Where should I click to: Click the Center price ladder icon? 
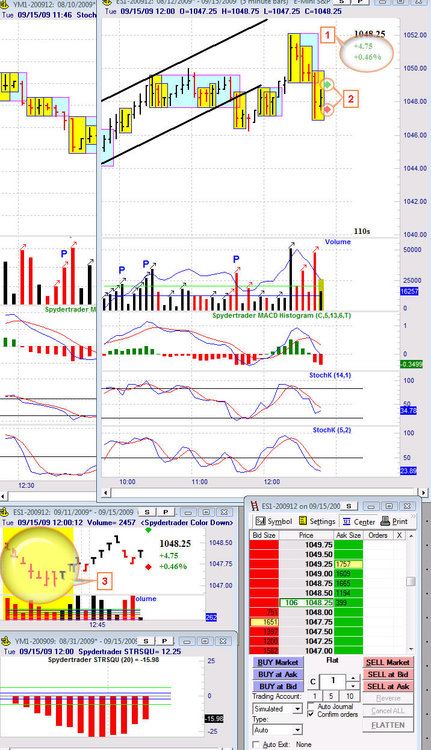(347, 521)
